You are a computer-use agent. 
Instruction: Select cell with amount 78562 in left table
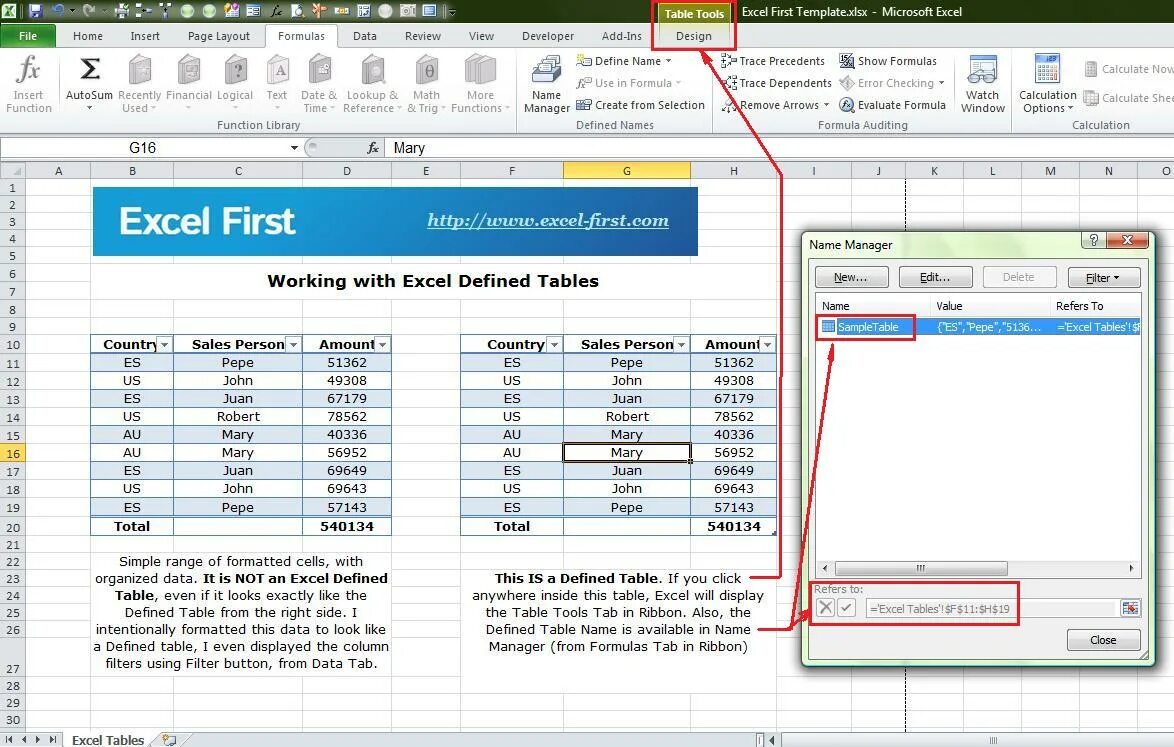tap(347, 416)
